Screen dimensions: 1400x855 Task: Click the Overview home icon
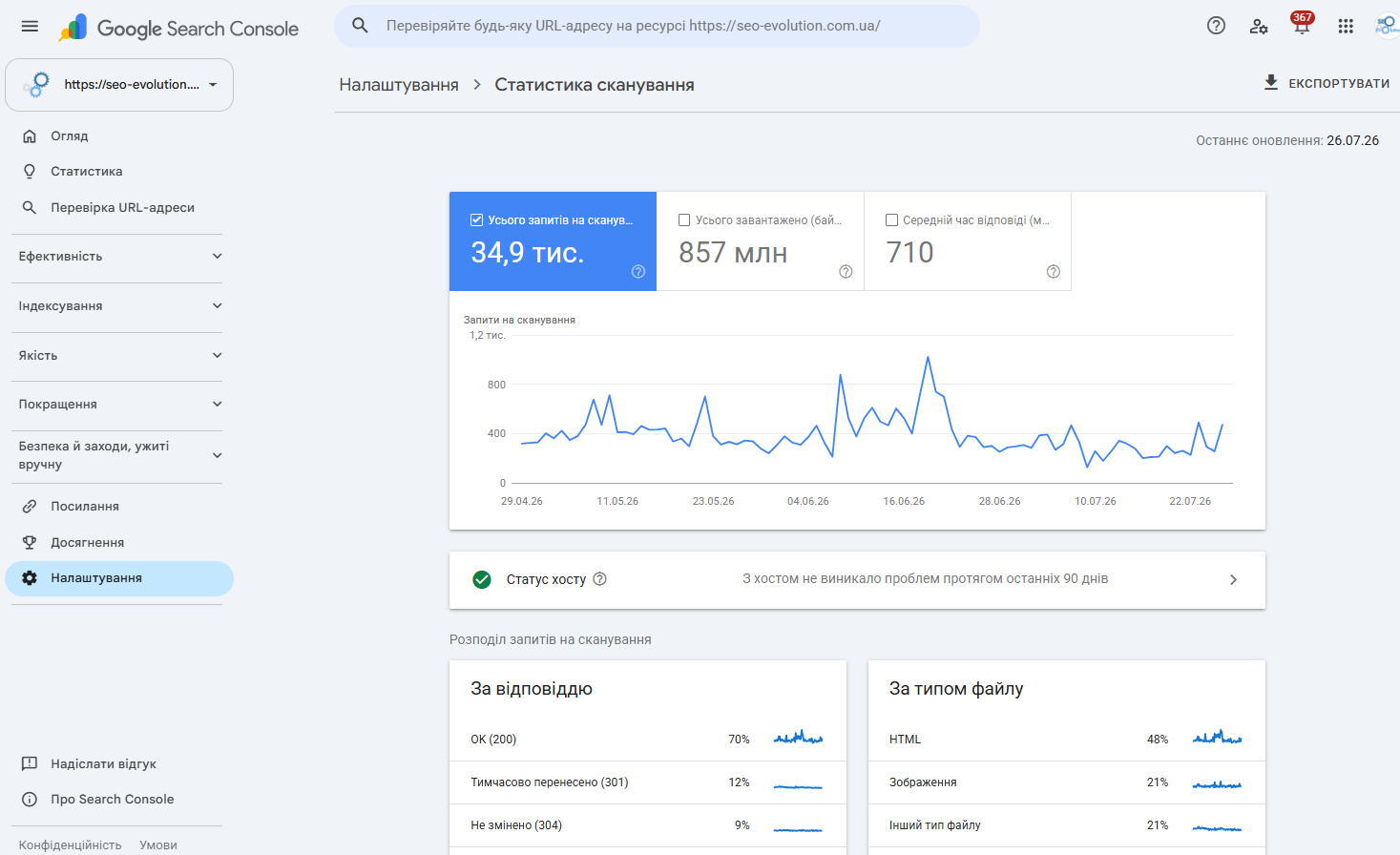30,136
